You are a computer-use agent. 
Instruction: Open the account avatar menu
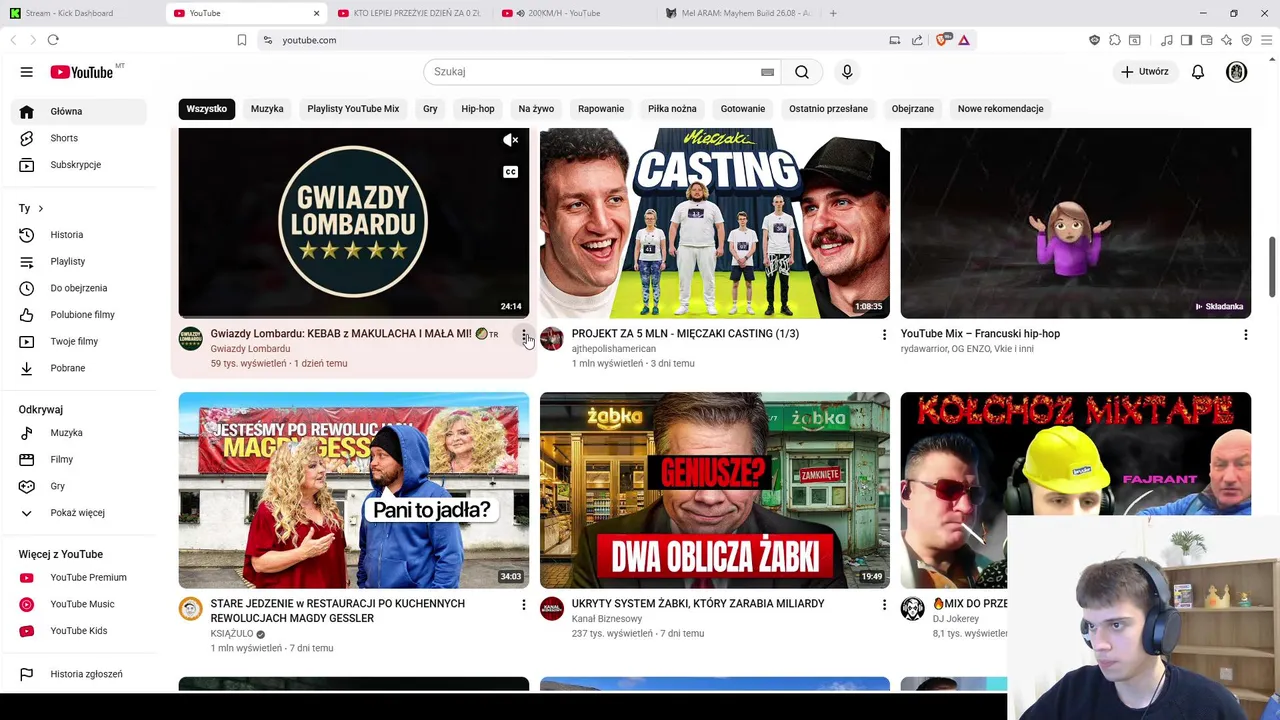tap(1237, 72)
